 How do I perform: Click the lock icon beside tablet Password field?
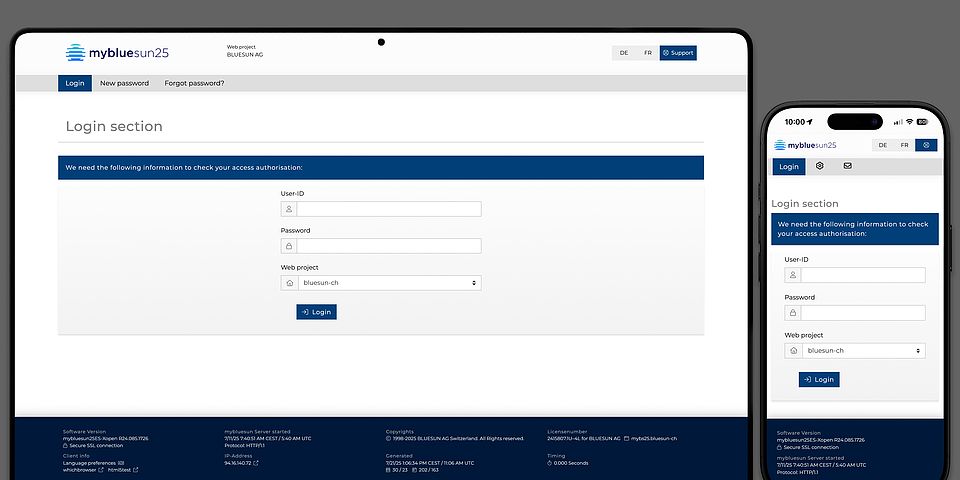click(289, 246)
